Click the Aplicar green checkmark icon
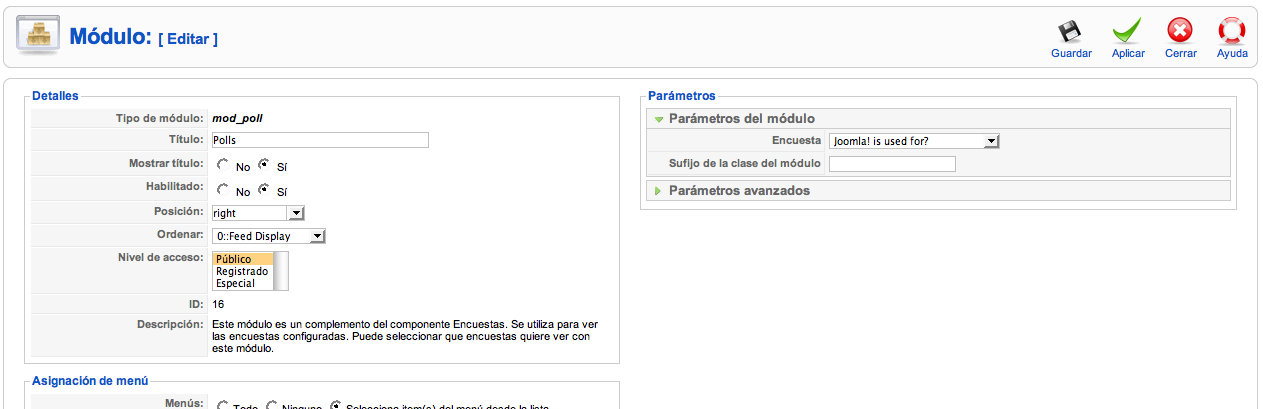Screen dimensions: 1263x409 tap(1128, 32)
